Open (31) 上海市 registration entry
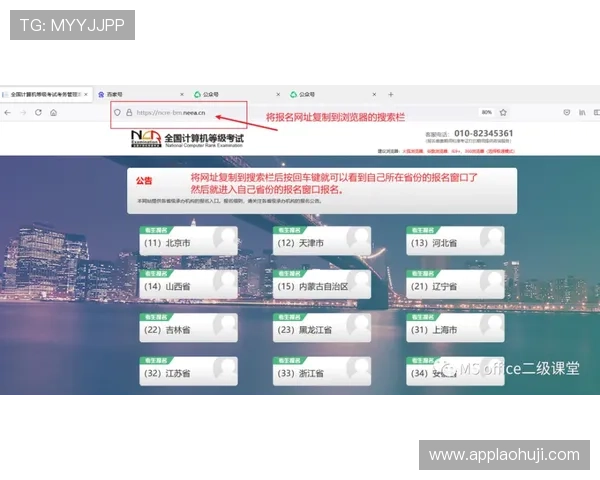 click(x=455, y=328)
